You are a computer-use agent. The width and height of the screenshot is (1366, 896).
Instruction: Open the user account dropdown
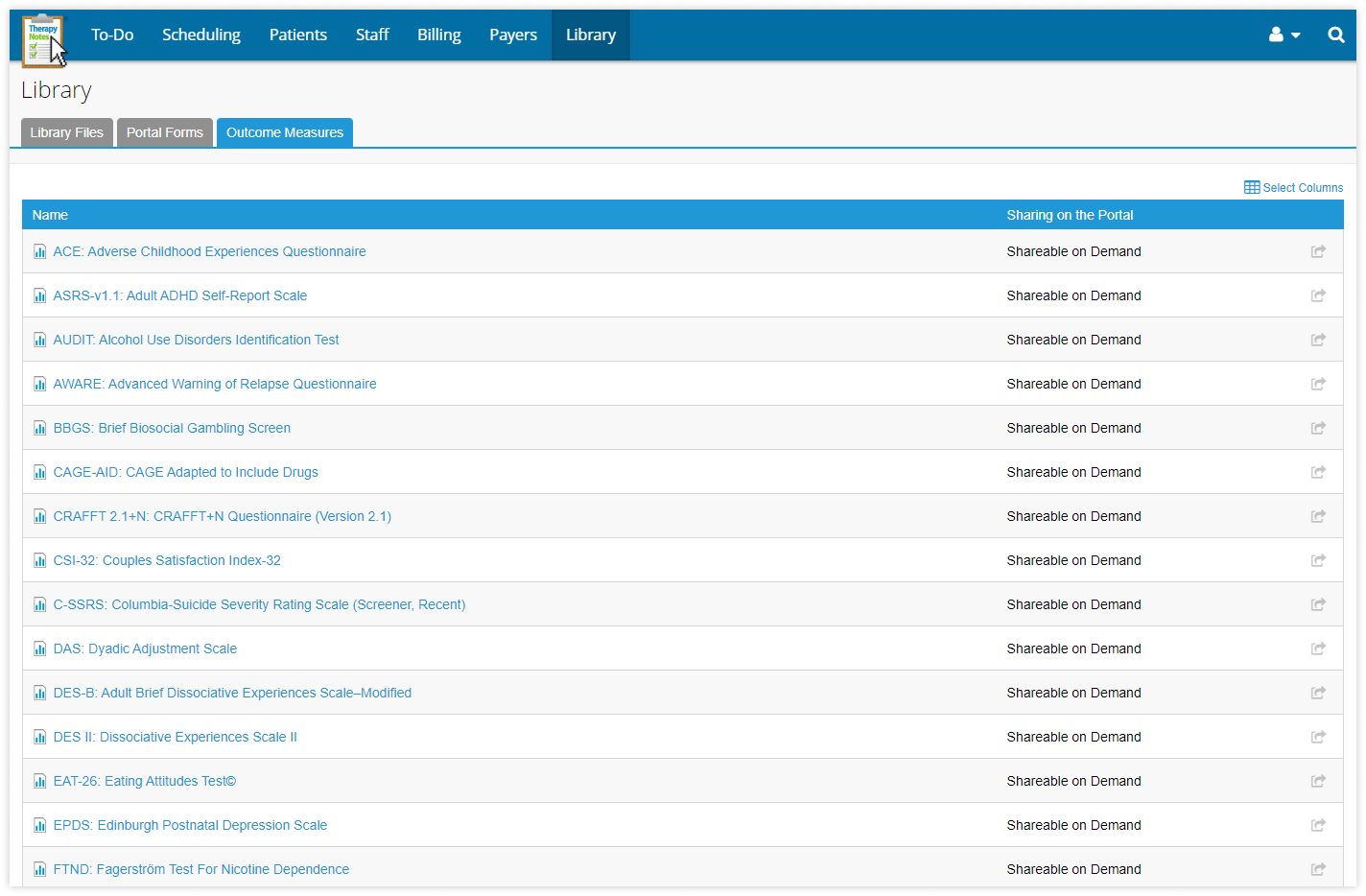[1284, 35]
